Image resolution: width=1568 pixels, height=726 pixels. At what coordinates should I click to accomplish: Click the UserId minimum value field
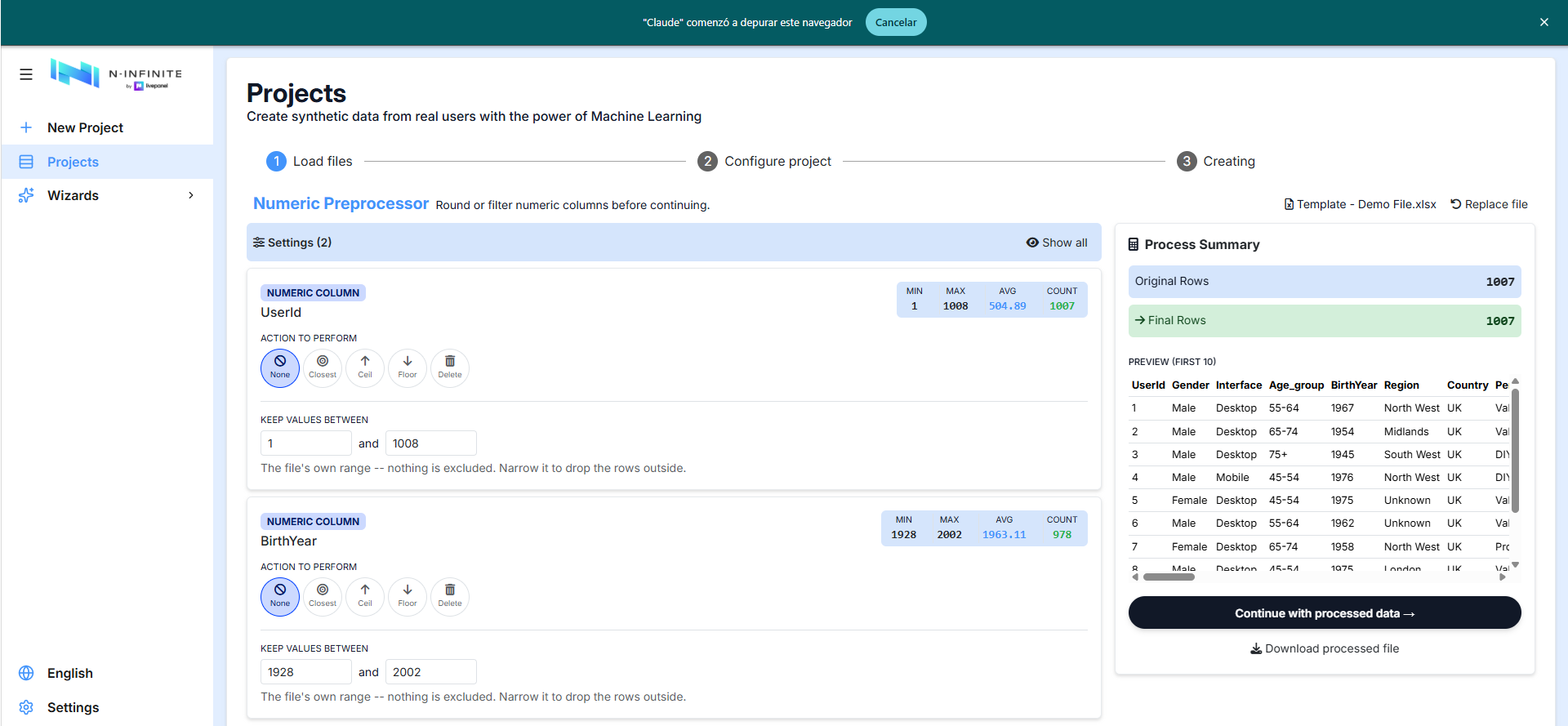pyautogui.click(x=306, y=443)
